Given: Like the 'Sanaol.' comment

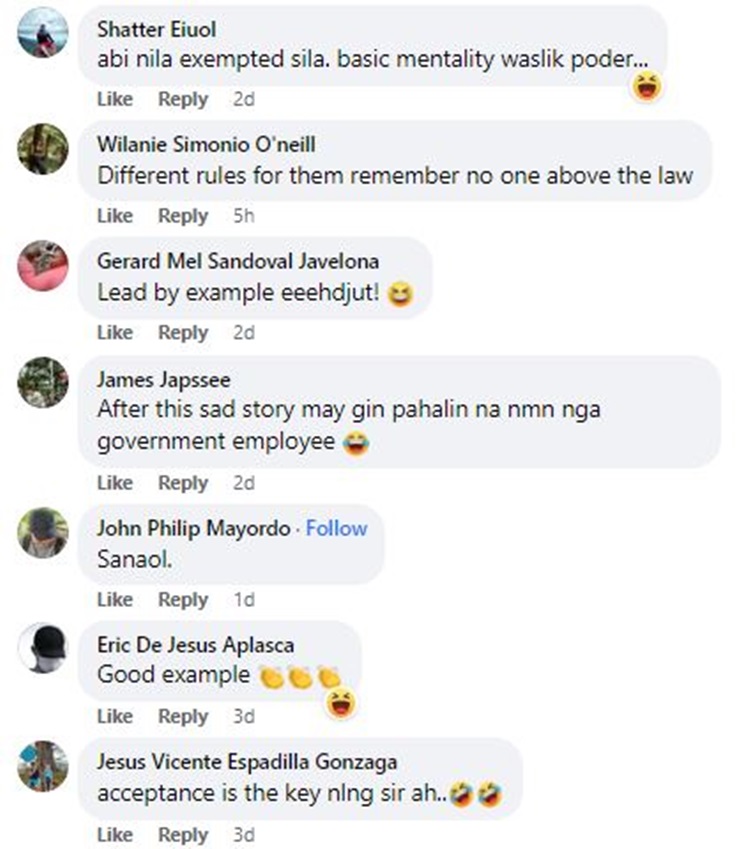Looking at the screenshot, I should 115,599.
